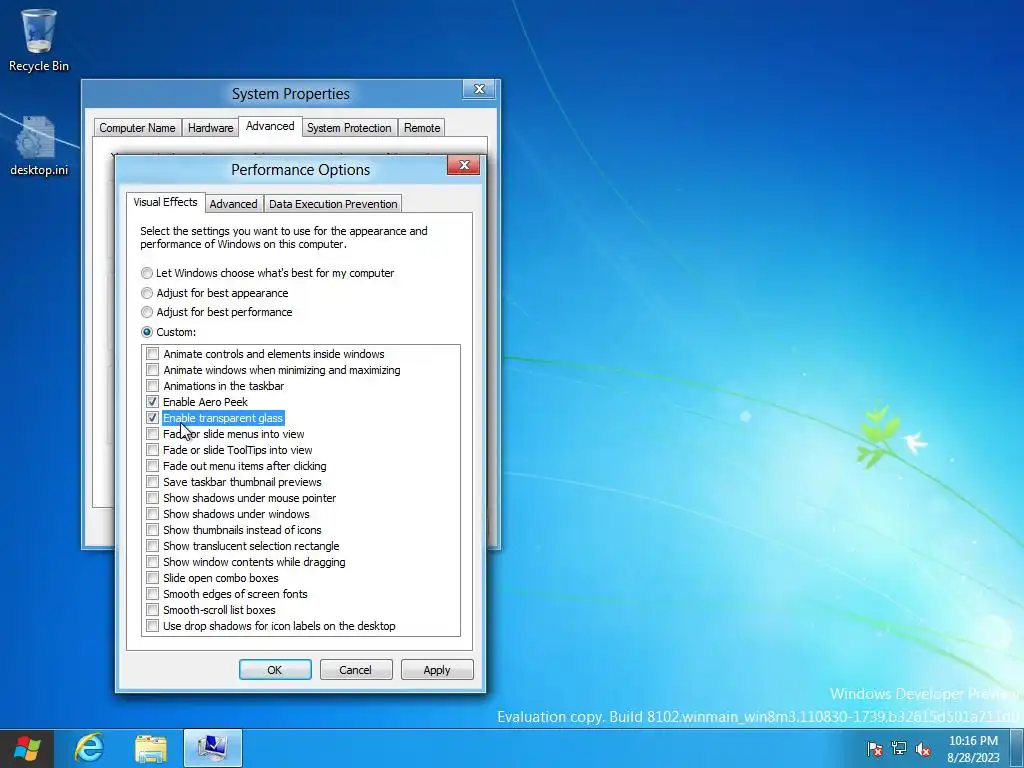1024x768 pixels.
Task: Close the System Properties window
Action: pyautogui.click(x=479, y=89)
